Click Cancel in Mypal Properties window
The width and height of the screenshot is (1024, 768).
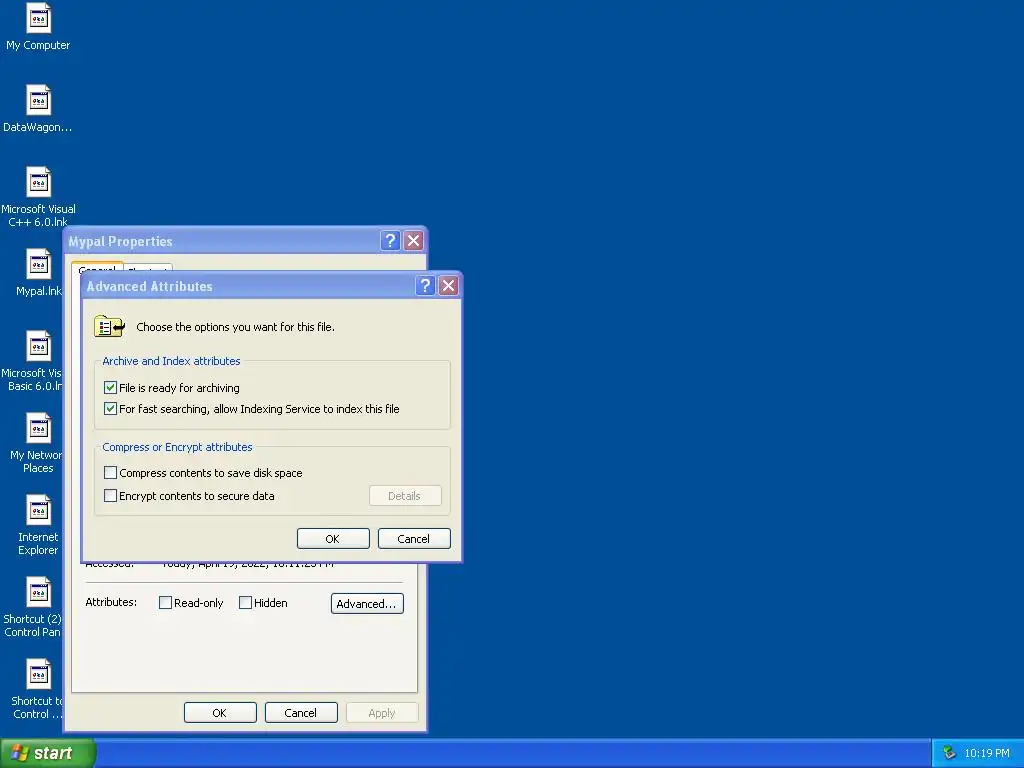301,712
